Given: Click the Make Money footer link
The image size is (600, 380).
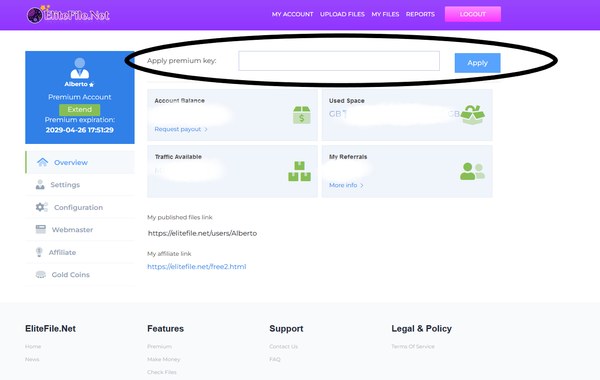Looking at the screenshot, I should coord(163,359).
